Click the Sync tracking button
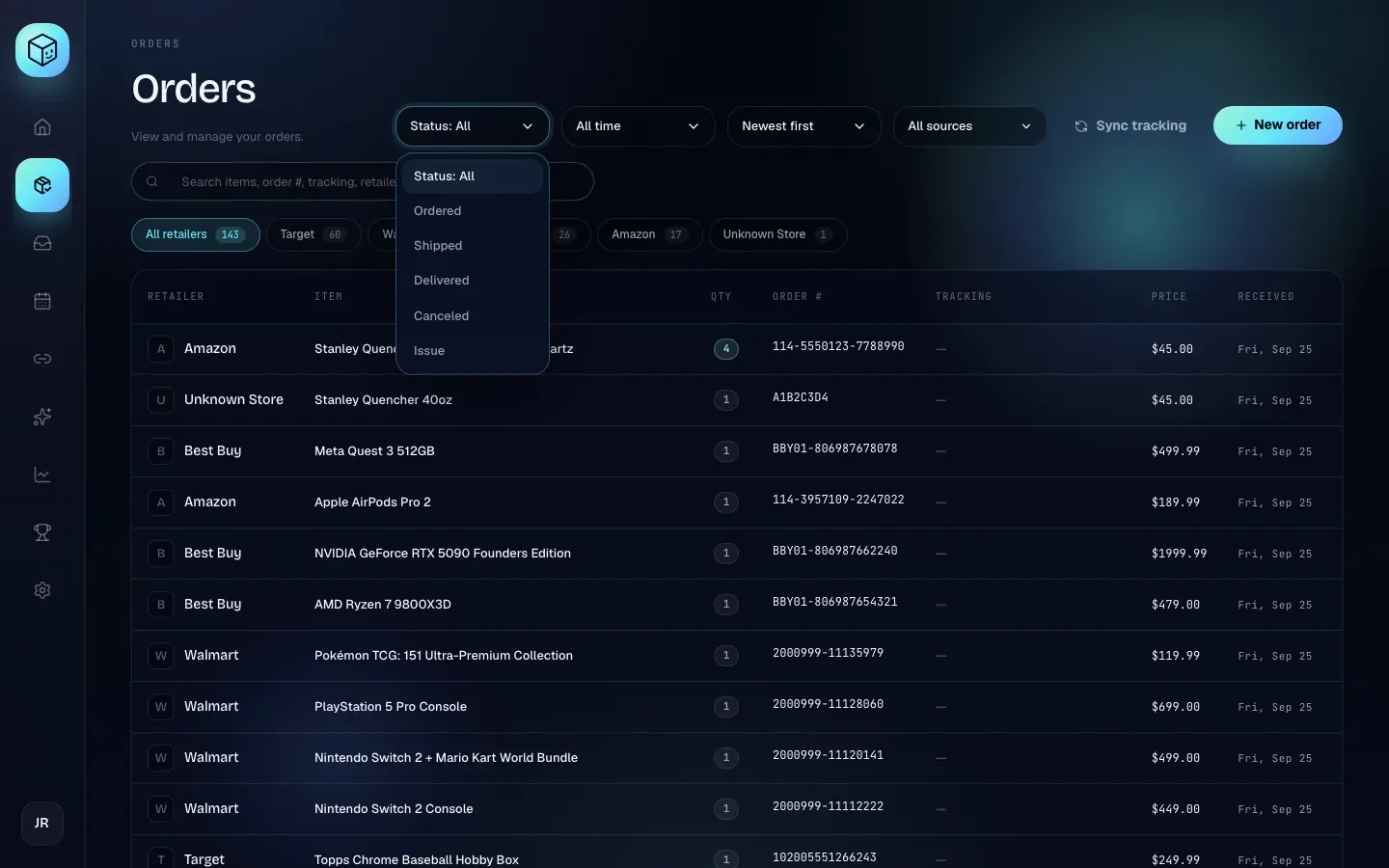1389x868 pixels. coord(1130,126)
